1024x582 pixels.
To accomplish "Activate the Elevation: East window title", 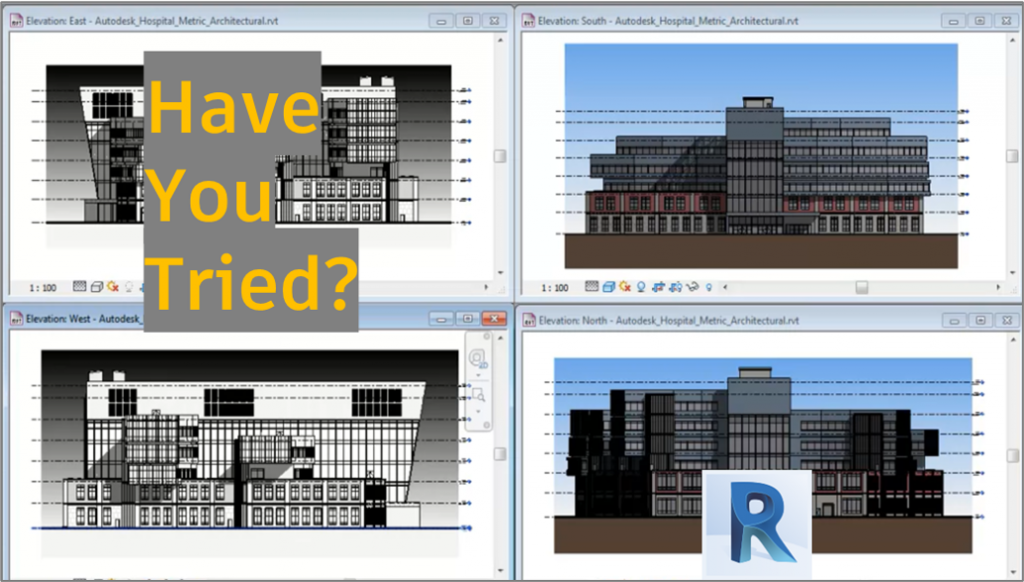I will [152, 21].
